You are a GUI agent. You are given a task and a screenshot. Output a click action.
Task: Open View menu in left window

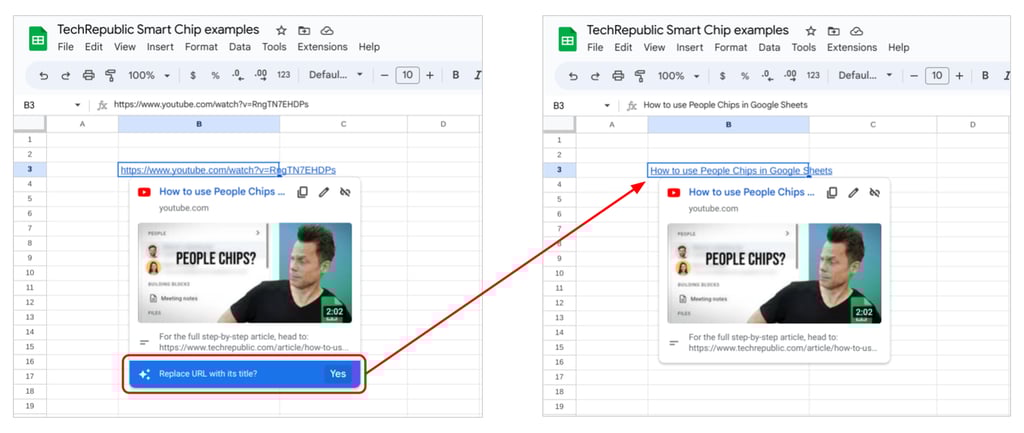pos(125,47)
